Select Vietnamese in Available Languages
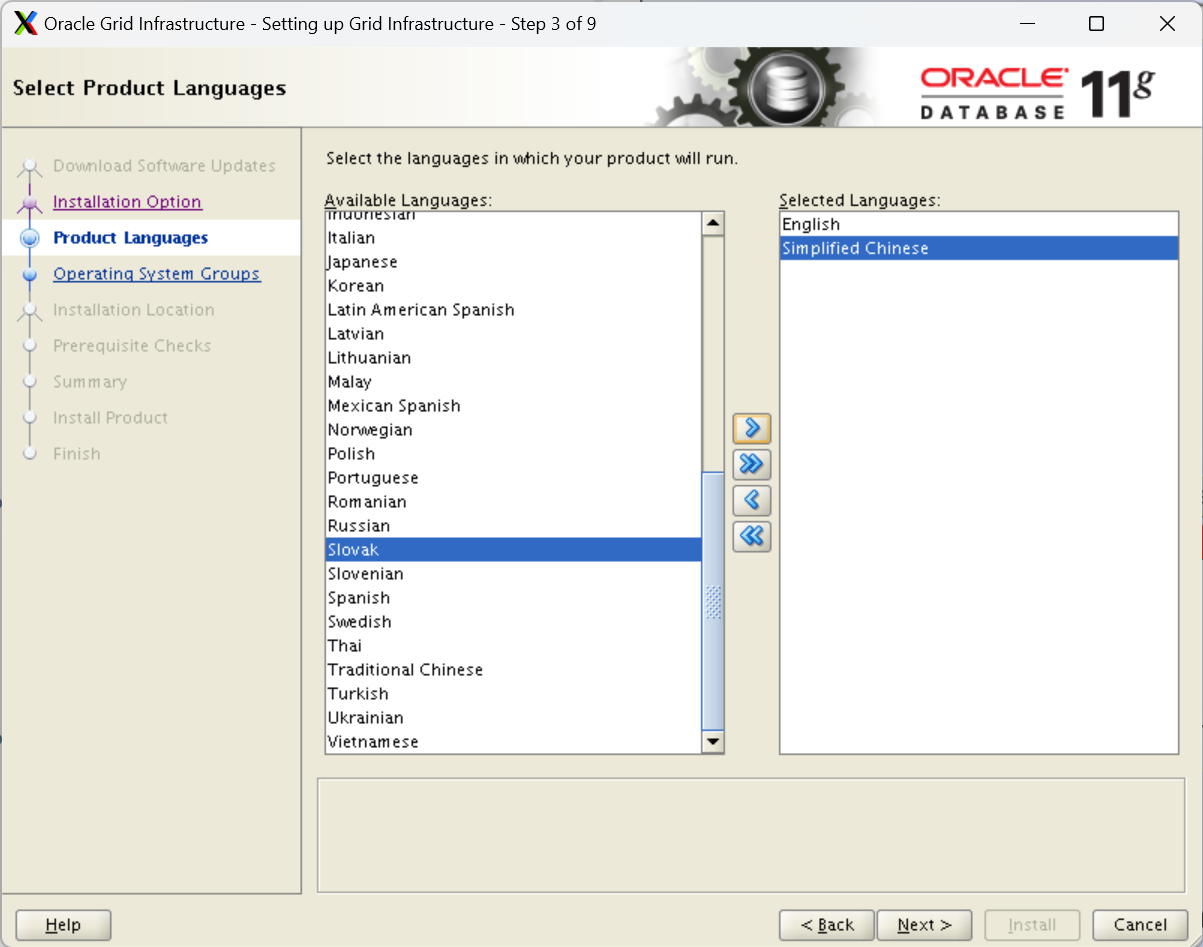 click(x=513, y=742)
